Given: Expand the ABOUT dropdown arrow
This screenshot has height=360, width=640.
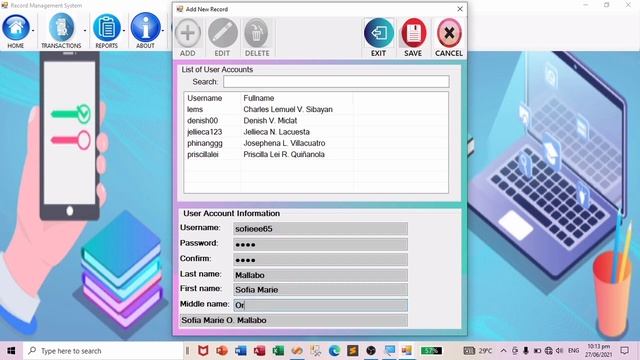Looking at the screenshot, I should 163,30.
